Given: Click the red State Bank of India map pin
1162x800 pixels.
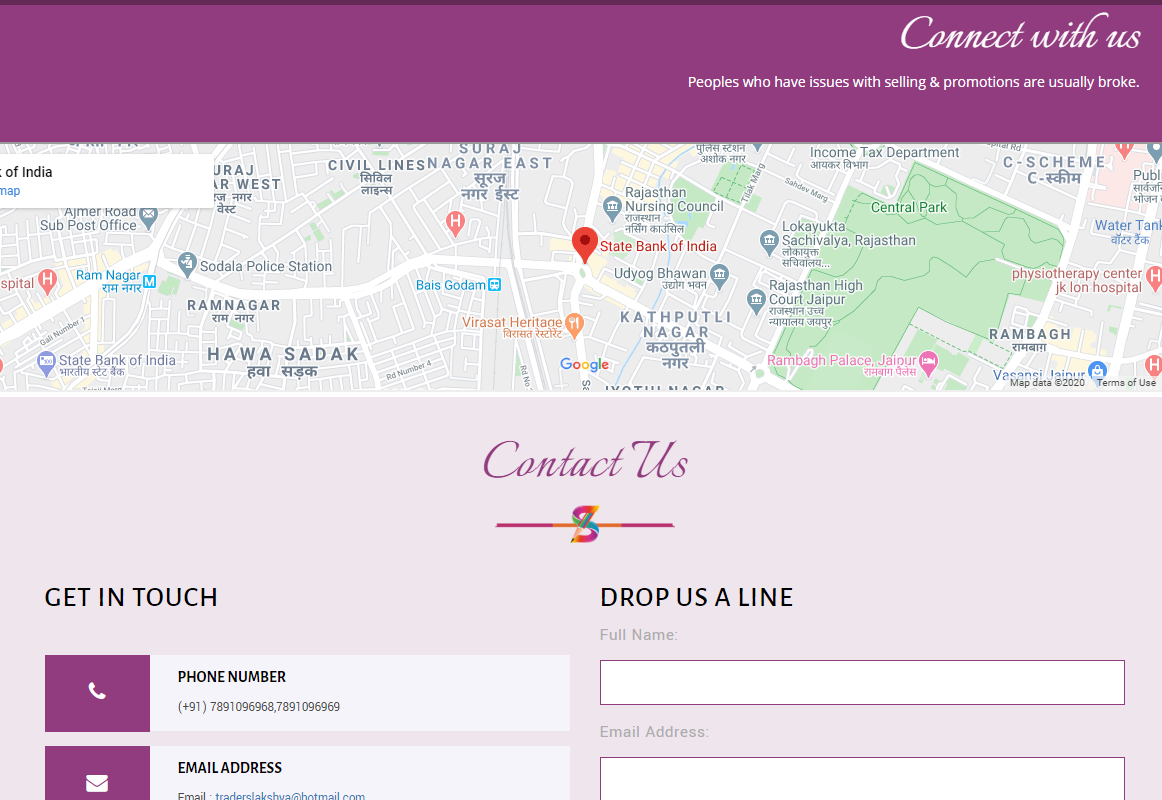Looking at the screenshot, I should pos(584,243).
